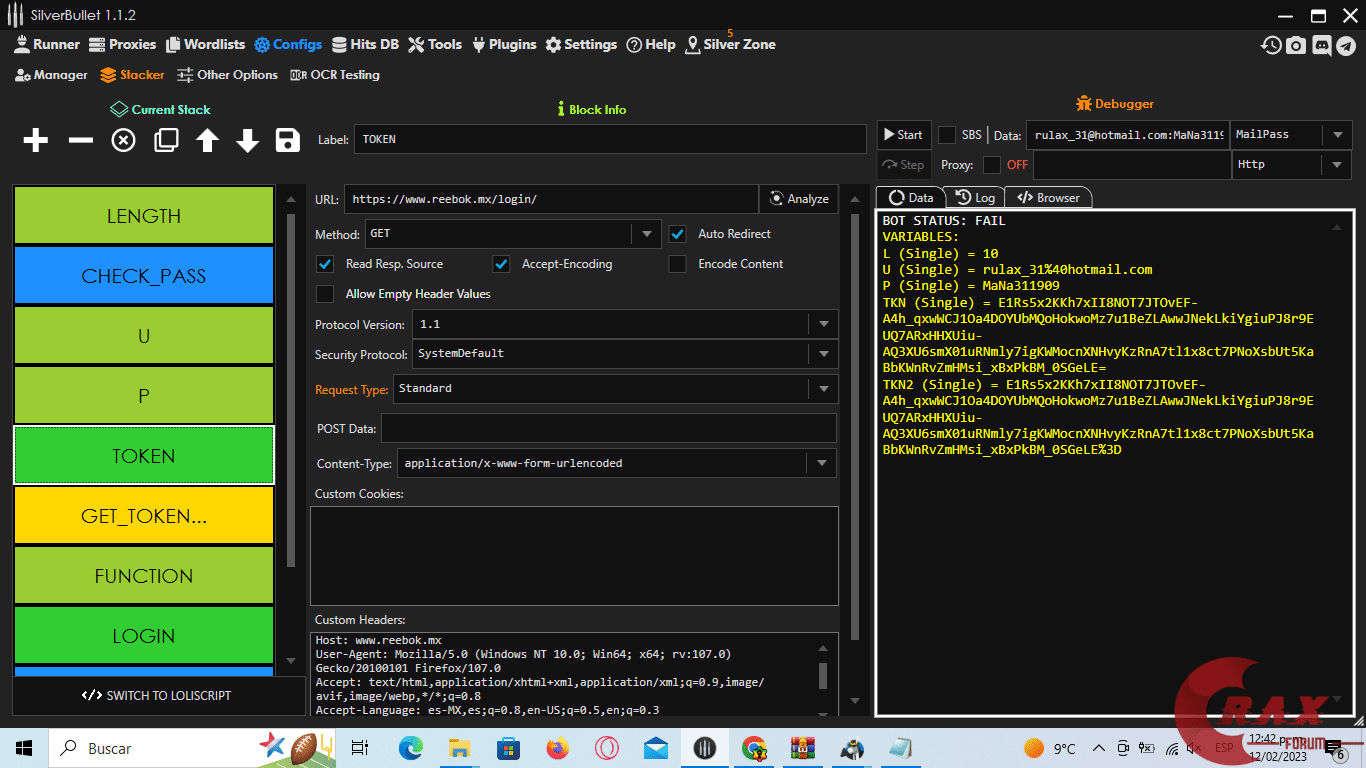Open the MailPass wordlist type dropdown
1366x768 pixels.
[1337, 135]
